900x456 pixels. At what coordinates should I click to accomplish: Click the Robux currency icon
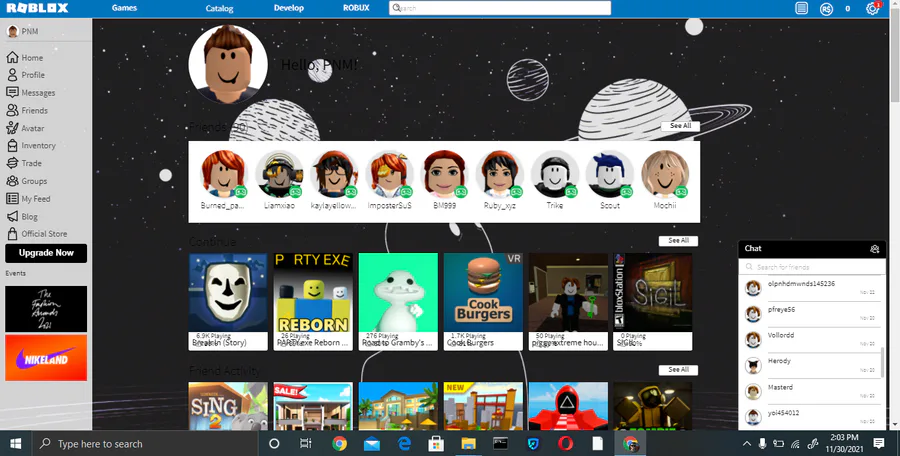(x=826, y=9)
